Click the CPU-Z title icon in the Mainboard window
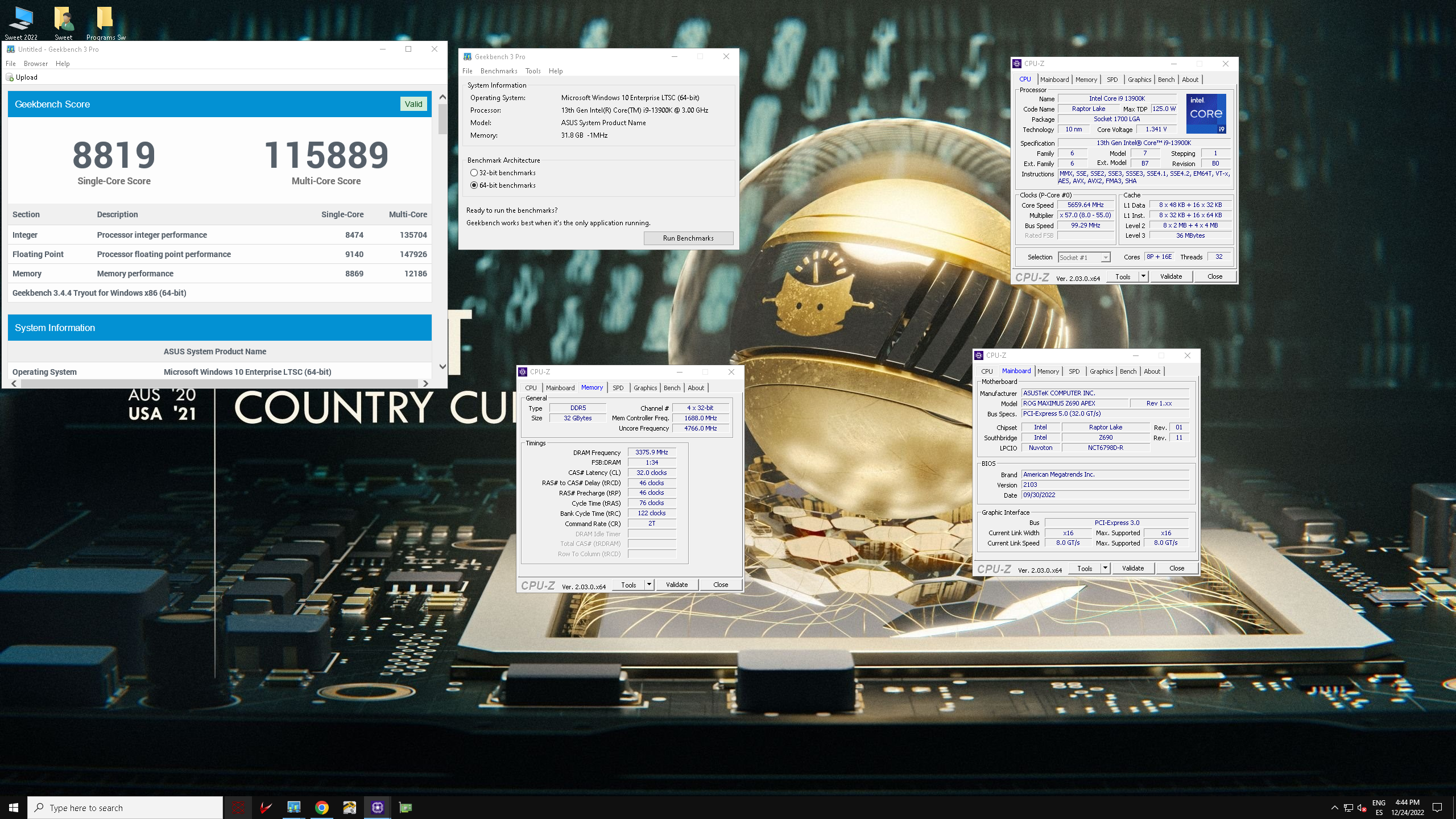Image resolution: width=1456 pixels, height=819 pixels. 979,355
